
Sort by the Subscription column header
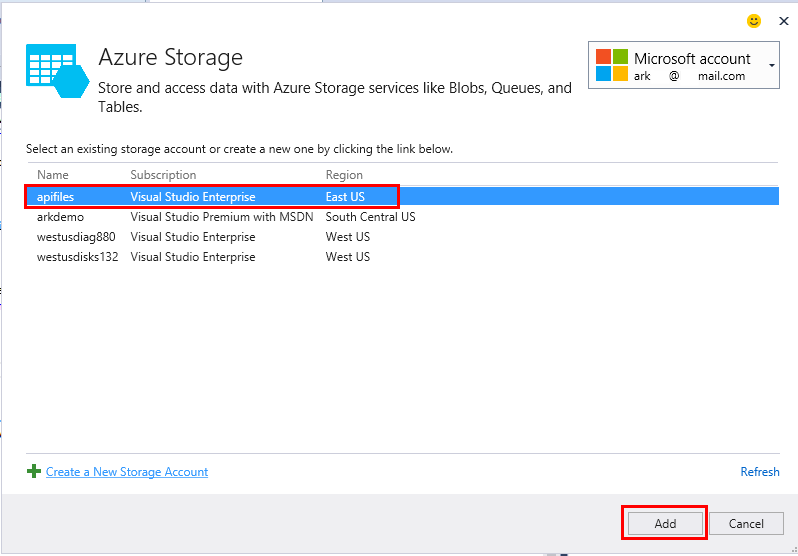(163, 175)
